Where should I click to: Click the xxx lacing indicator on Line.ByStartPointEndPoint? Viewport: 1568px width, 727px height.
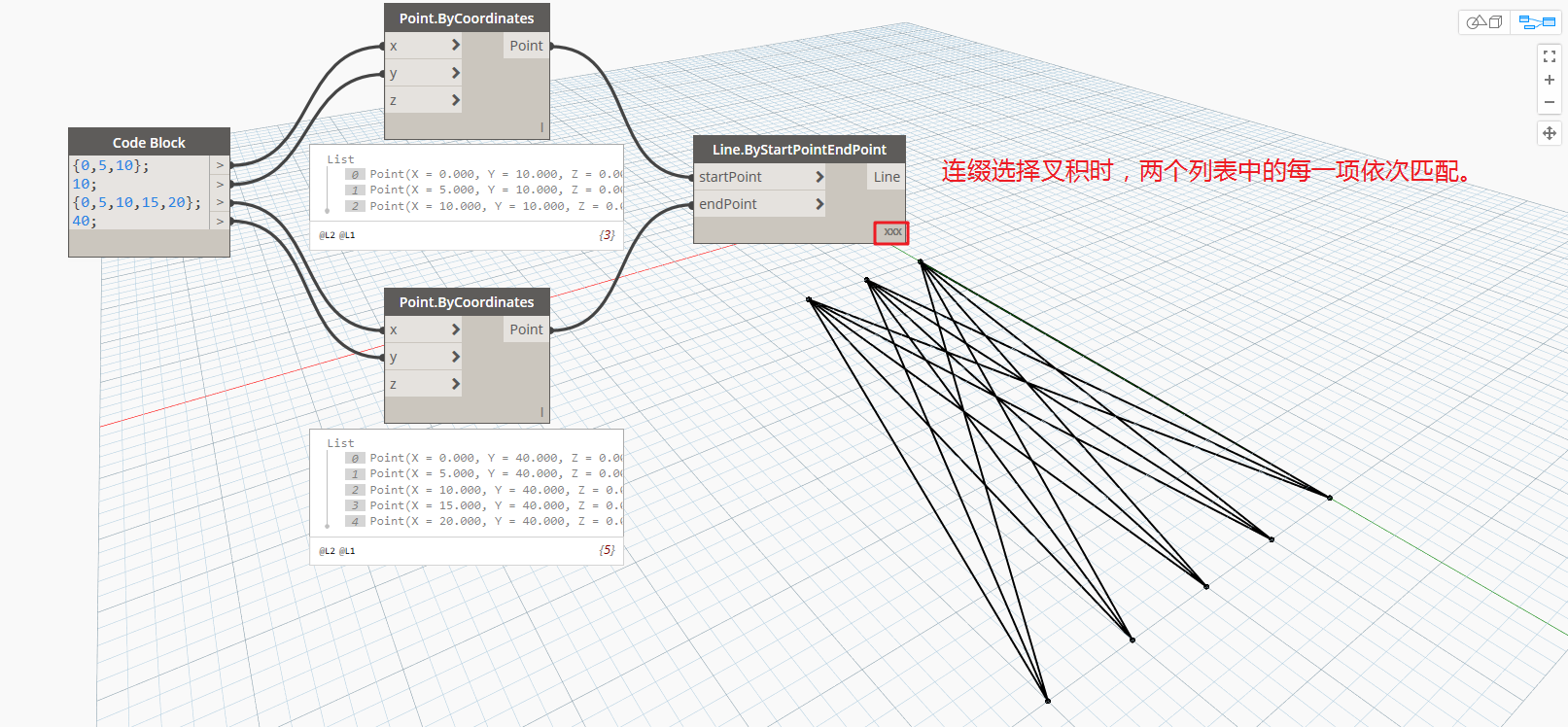[x=891, y=232]
